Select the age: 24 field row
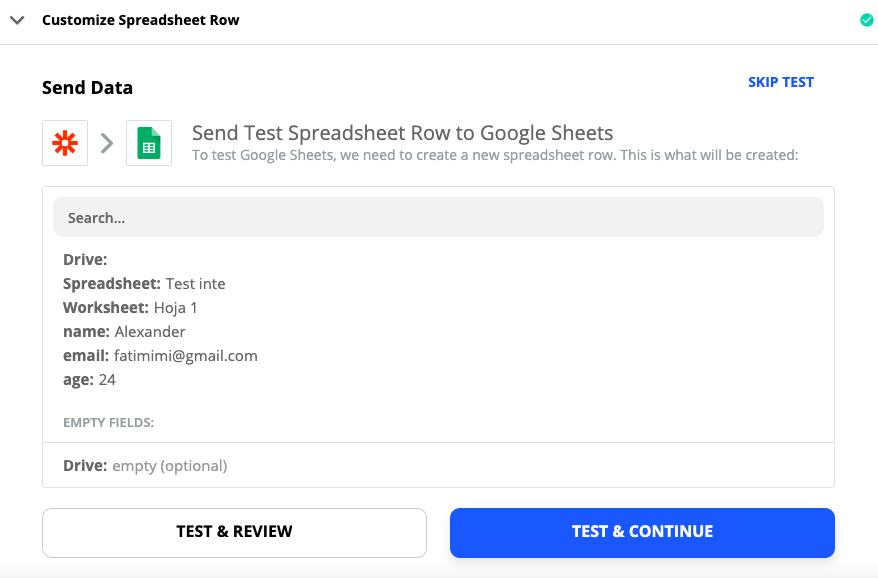878x578 pixels. coord(89,380)
